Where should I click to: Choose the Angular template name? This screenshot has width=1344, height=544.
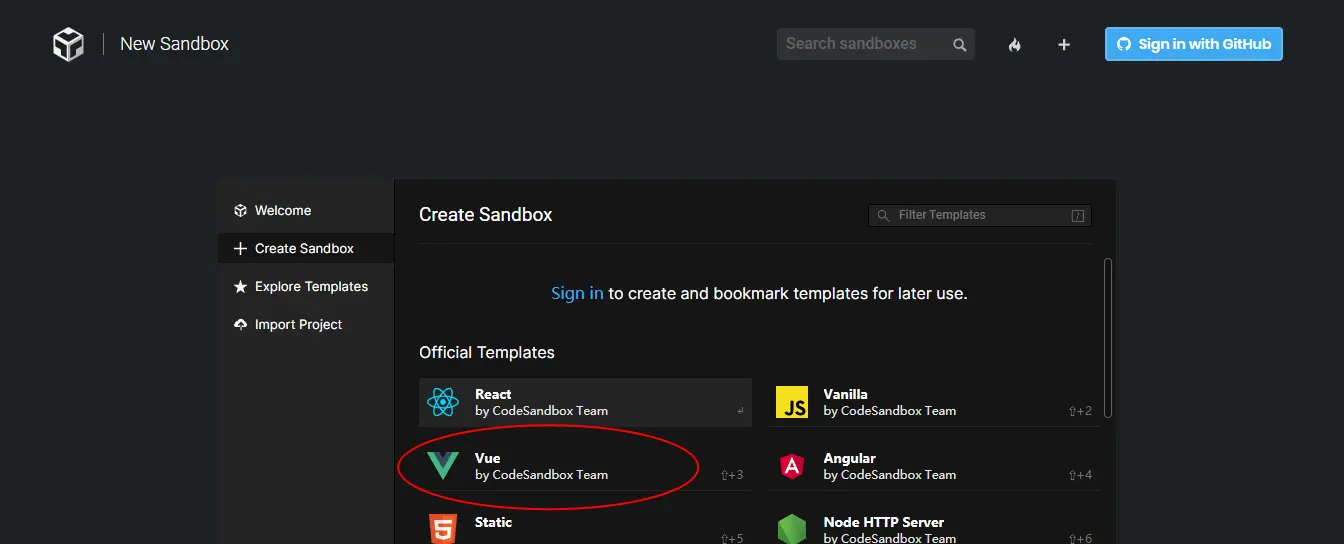pos(850,458)
